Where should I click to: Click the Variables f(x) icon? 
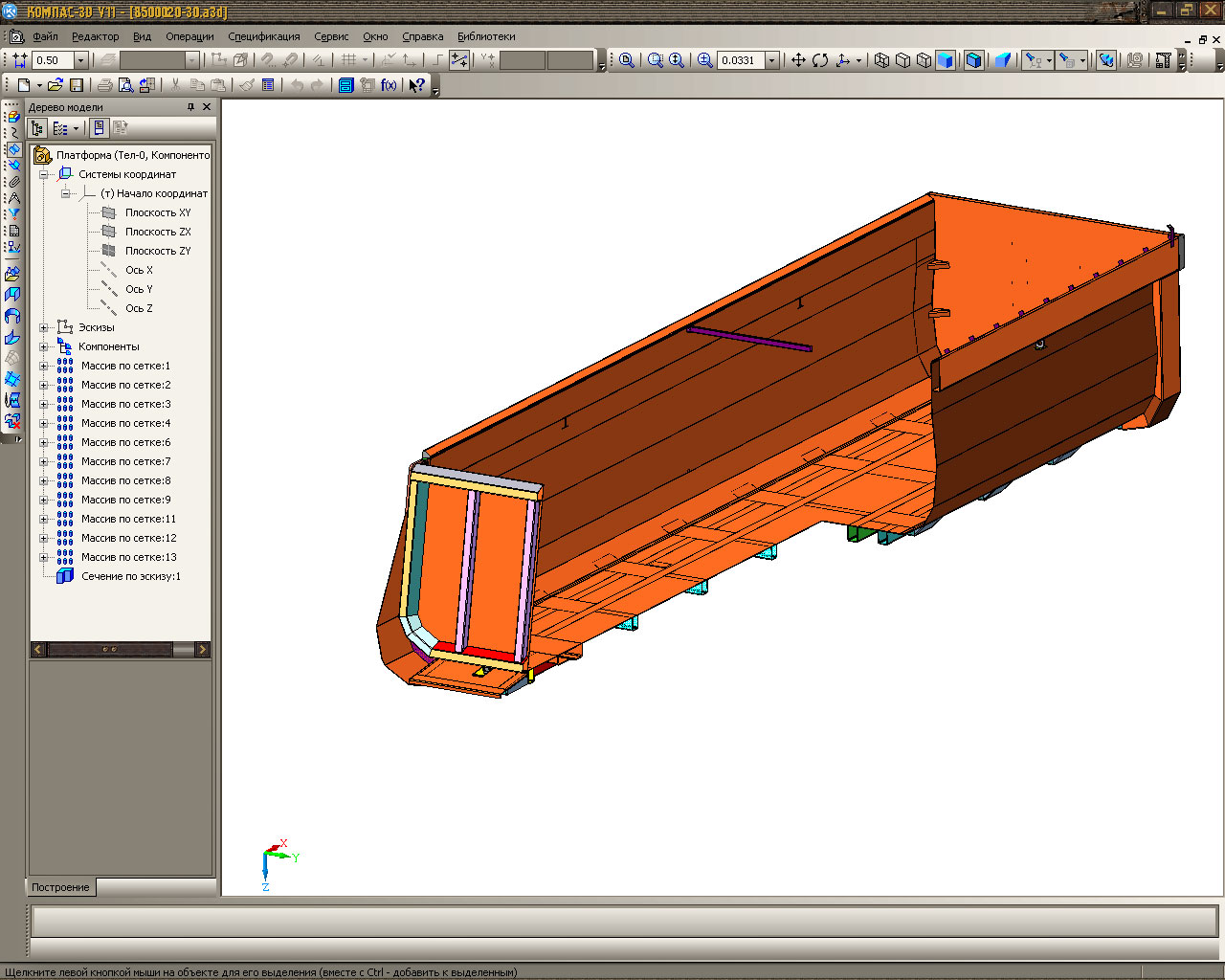coord(389,85)
